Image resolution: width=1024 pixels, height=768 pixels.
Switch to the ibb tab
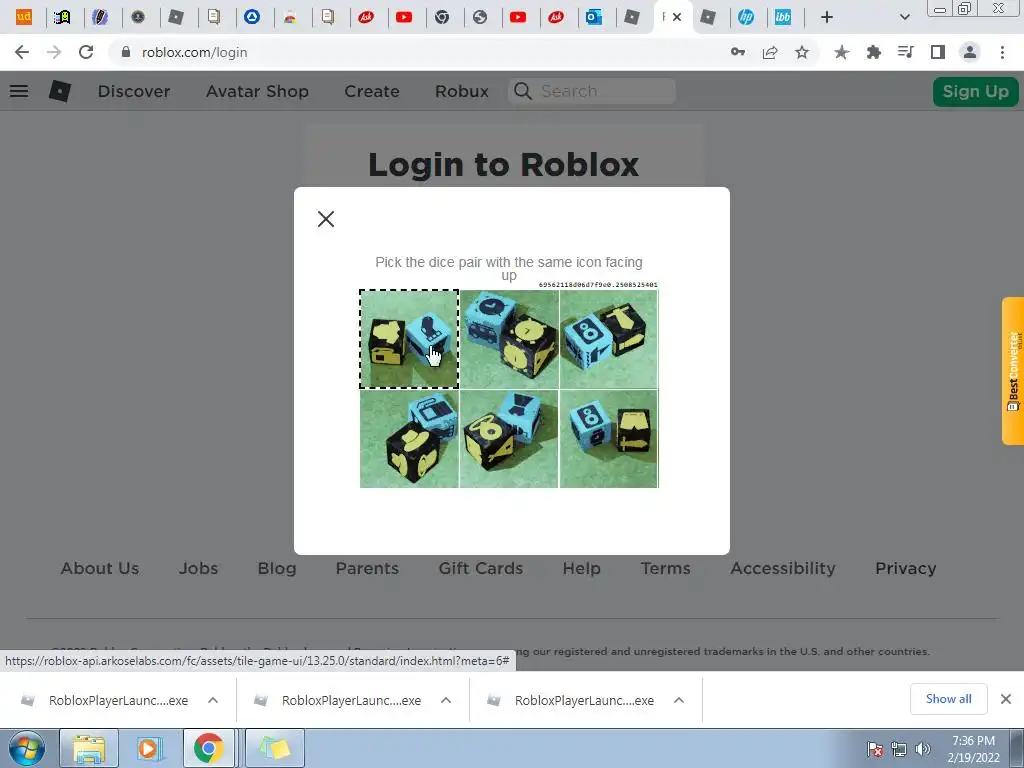click(783, 17)
